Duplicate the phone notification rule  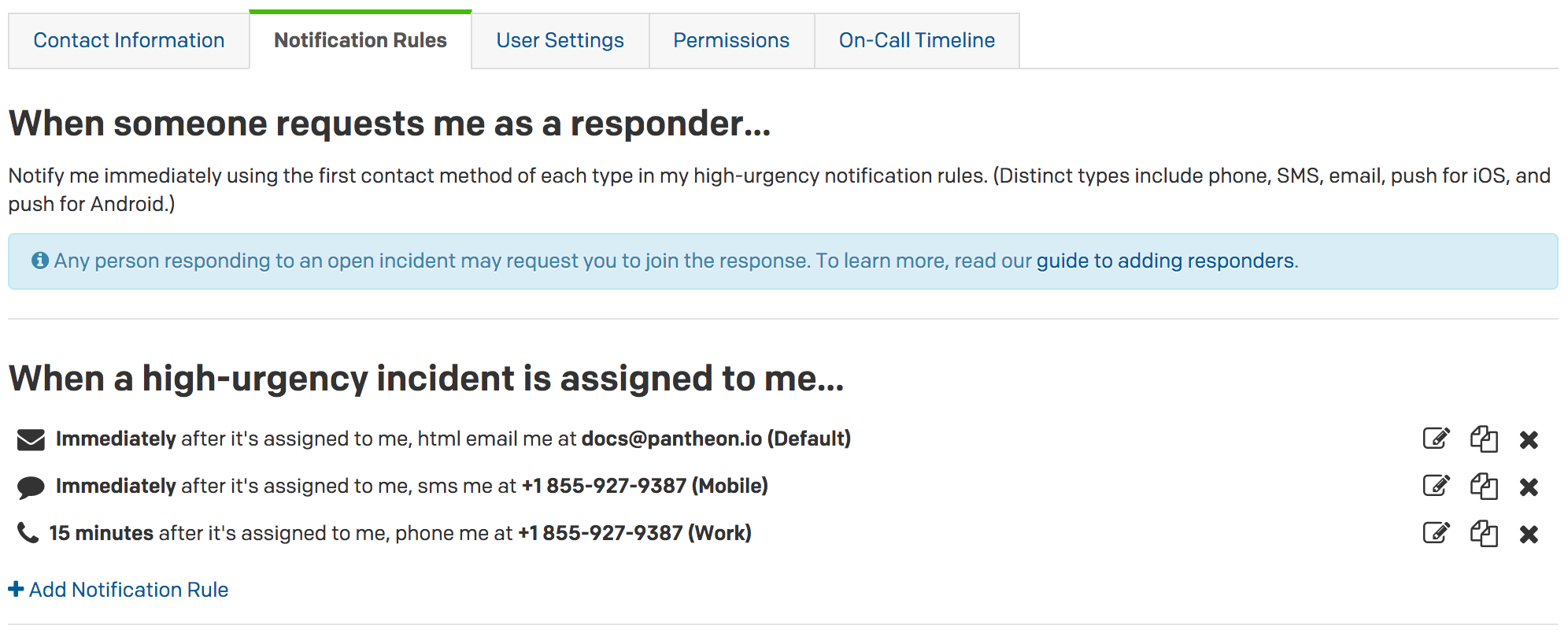pos(1483,532)
